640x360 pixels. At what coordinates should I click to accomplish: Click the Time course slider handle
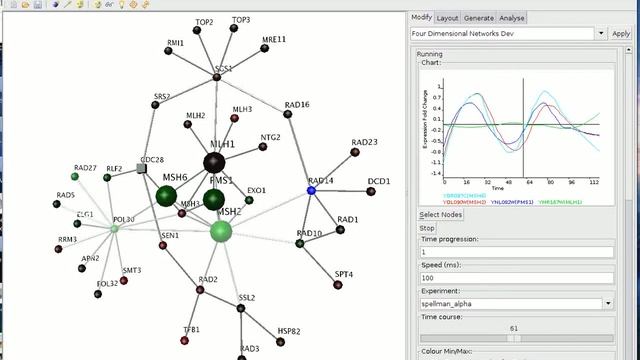pos(514,338)
